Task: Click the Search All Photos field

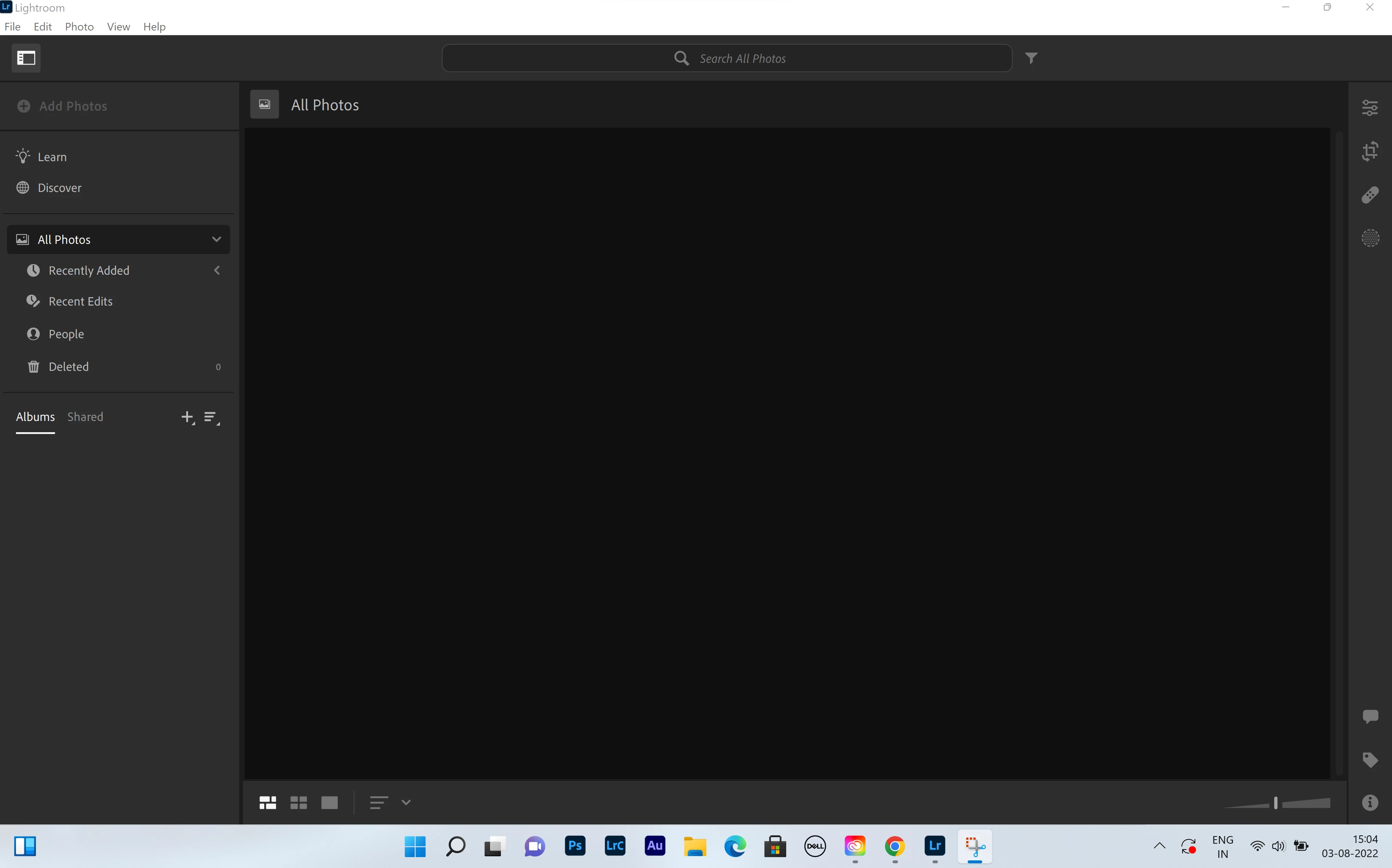Action: click(742, 58)
